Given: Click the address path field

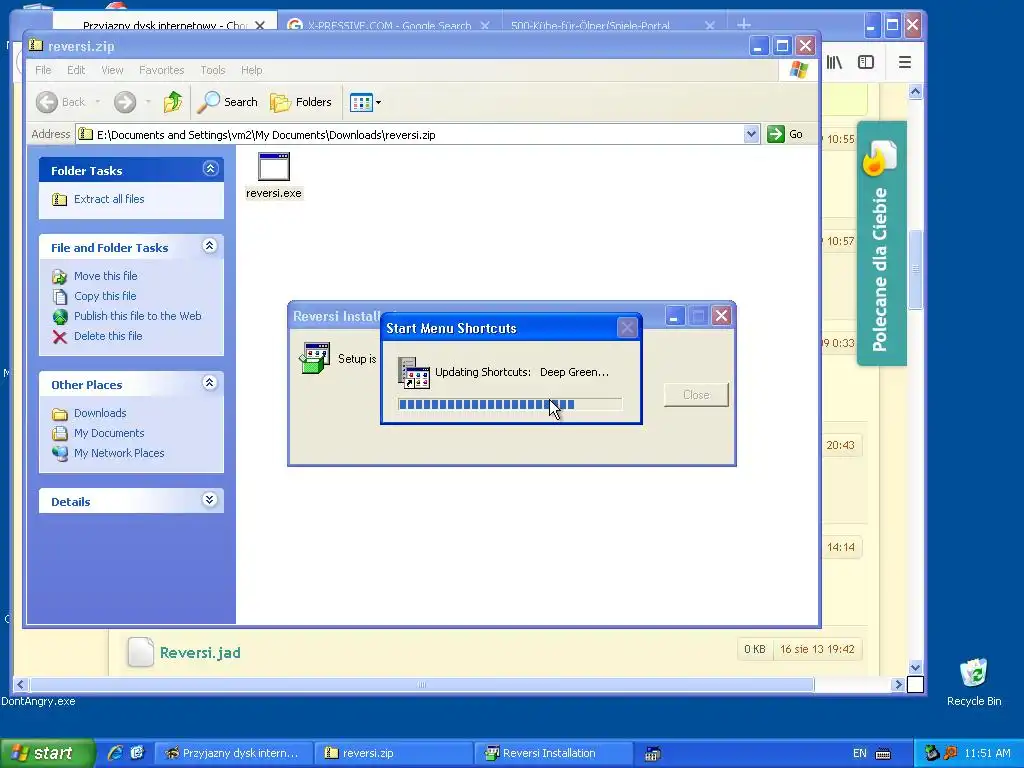Looking at the screenshot, I should [410, 135].
